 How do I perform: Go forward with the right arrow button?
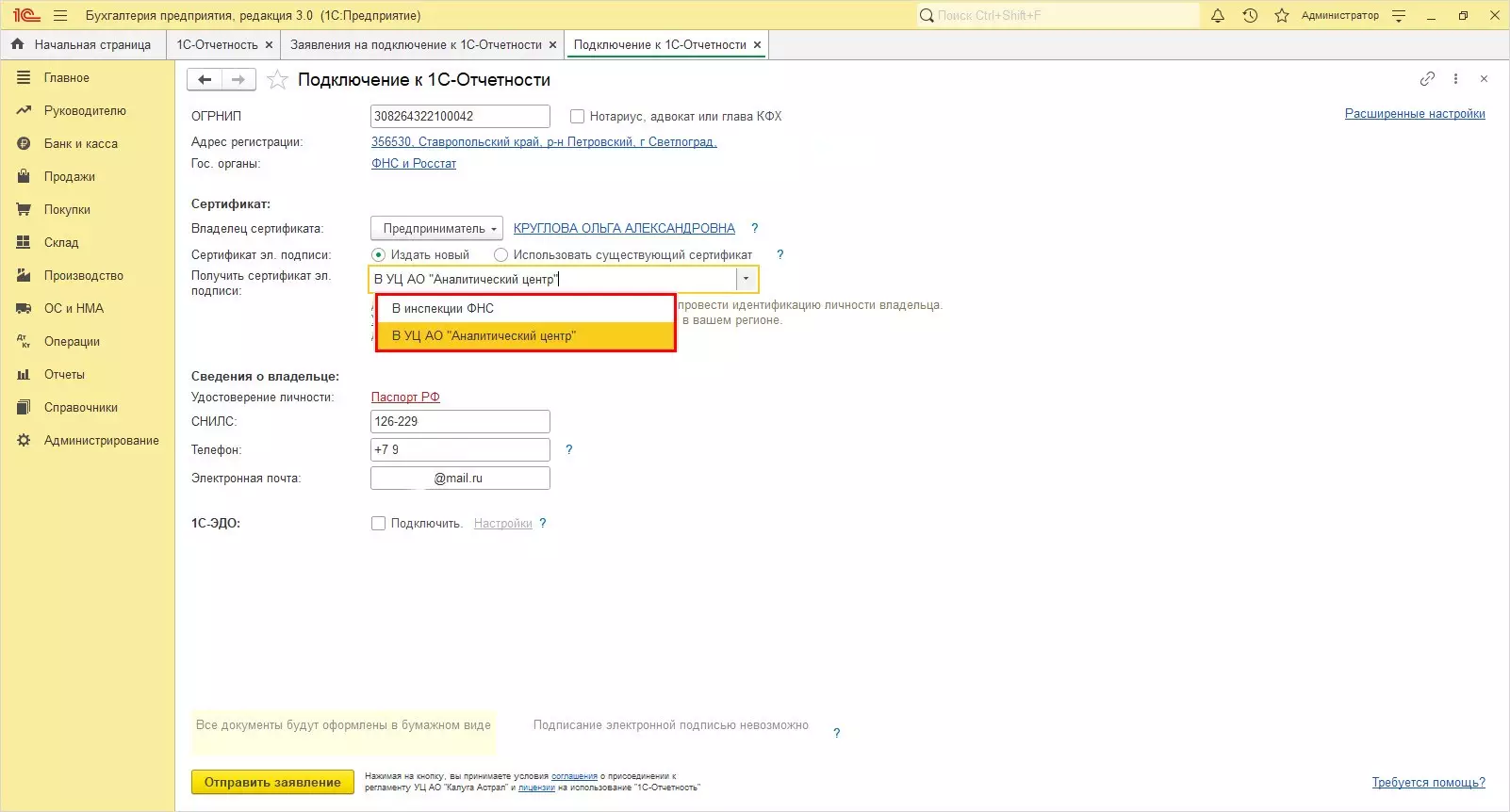[x=238, y=80]
